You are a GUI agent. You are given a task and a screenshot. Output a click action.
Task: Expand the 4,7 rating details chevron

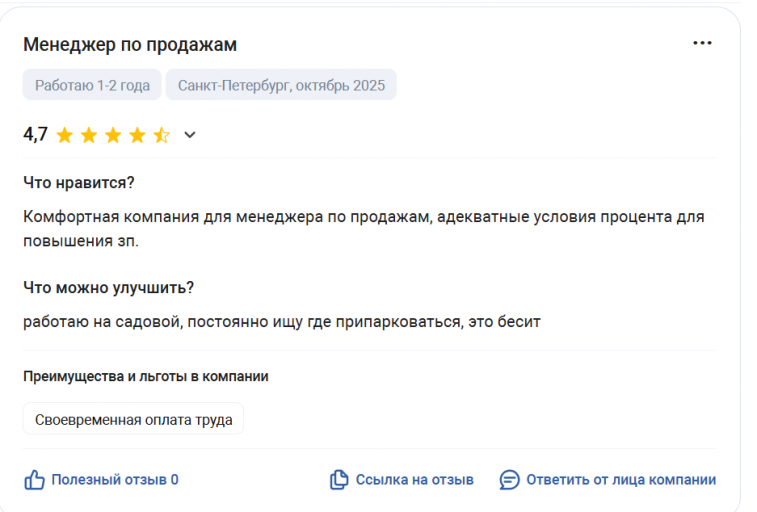(190, 135)
